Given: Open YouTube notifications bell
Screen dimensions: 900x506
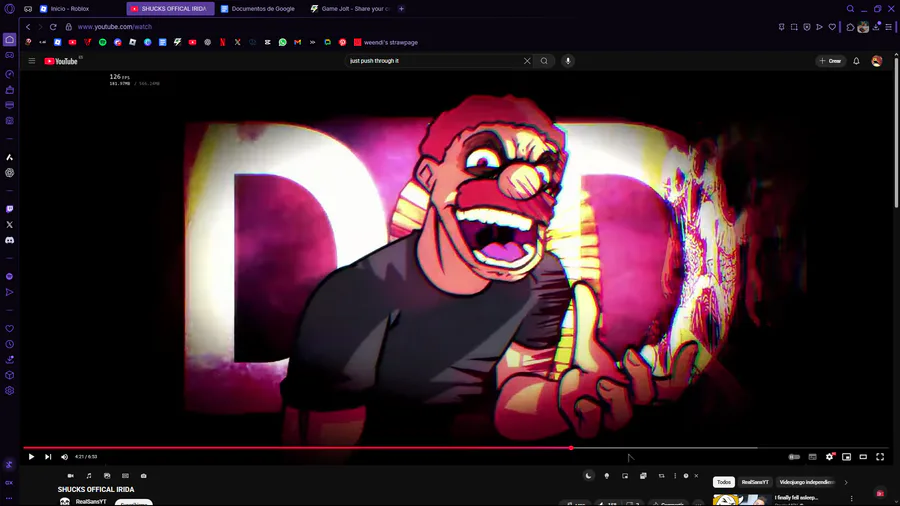Looking at the screenshot, I should [x=856, y=61].
